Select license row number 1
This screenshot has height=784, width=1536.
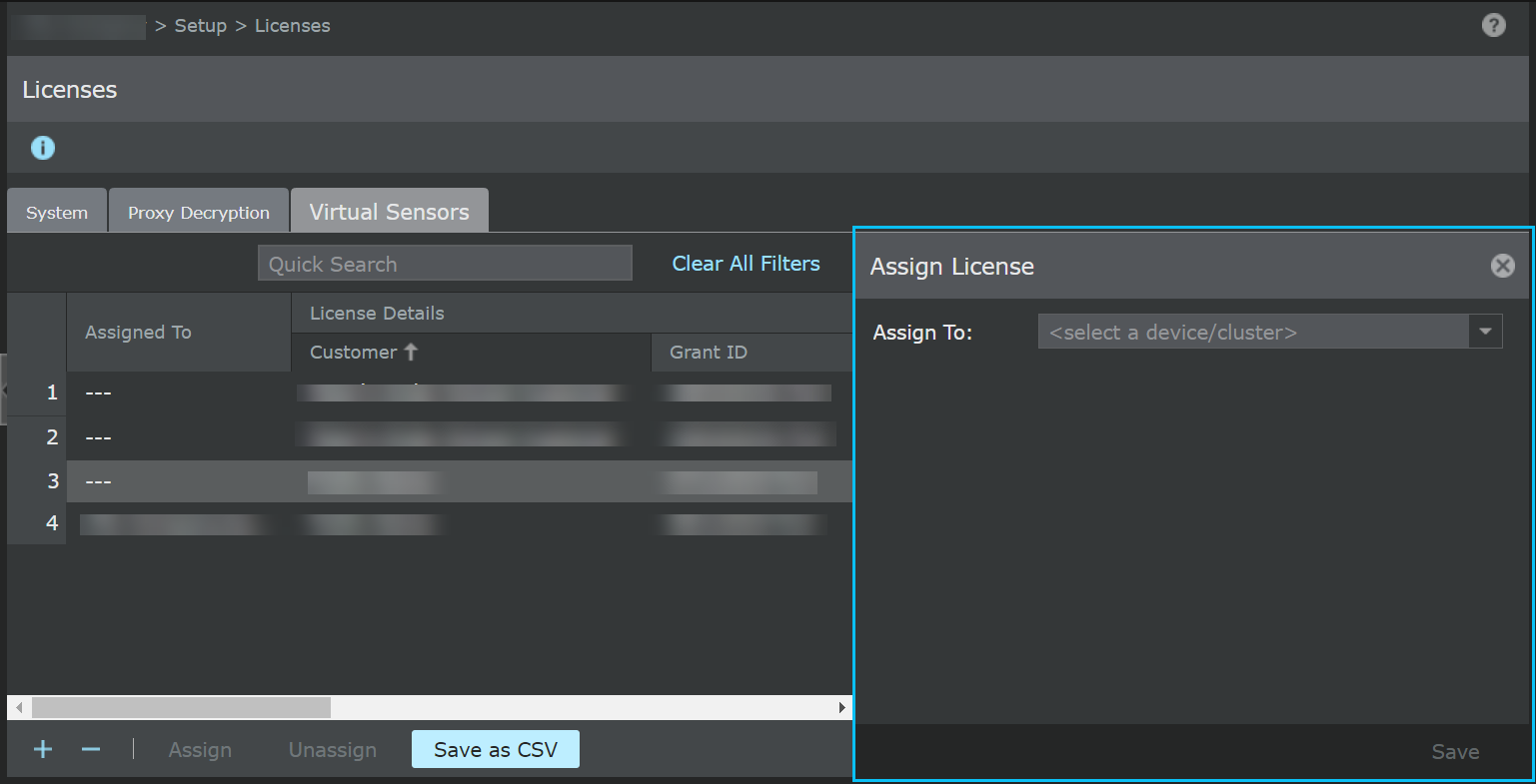[x=430, y=392]
